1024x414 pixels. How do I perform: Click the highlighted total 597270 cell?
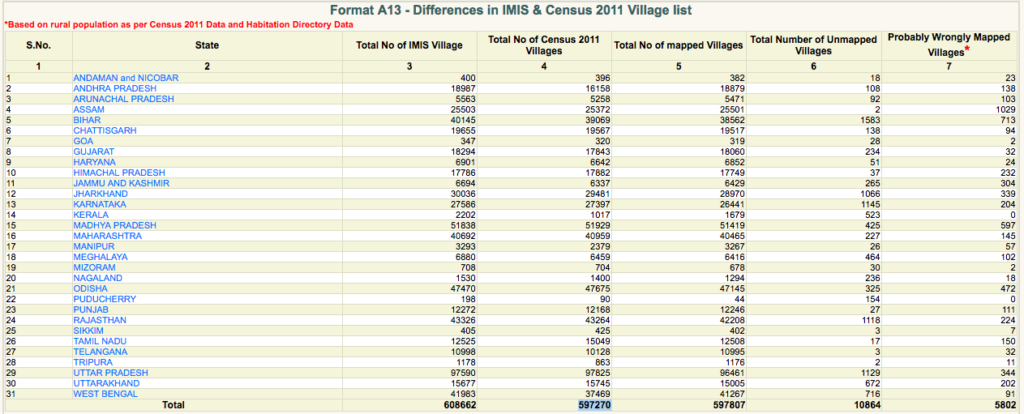594,406
